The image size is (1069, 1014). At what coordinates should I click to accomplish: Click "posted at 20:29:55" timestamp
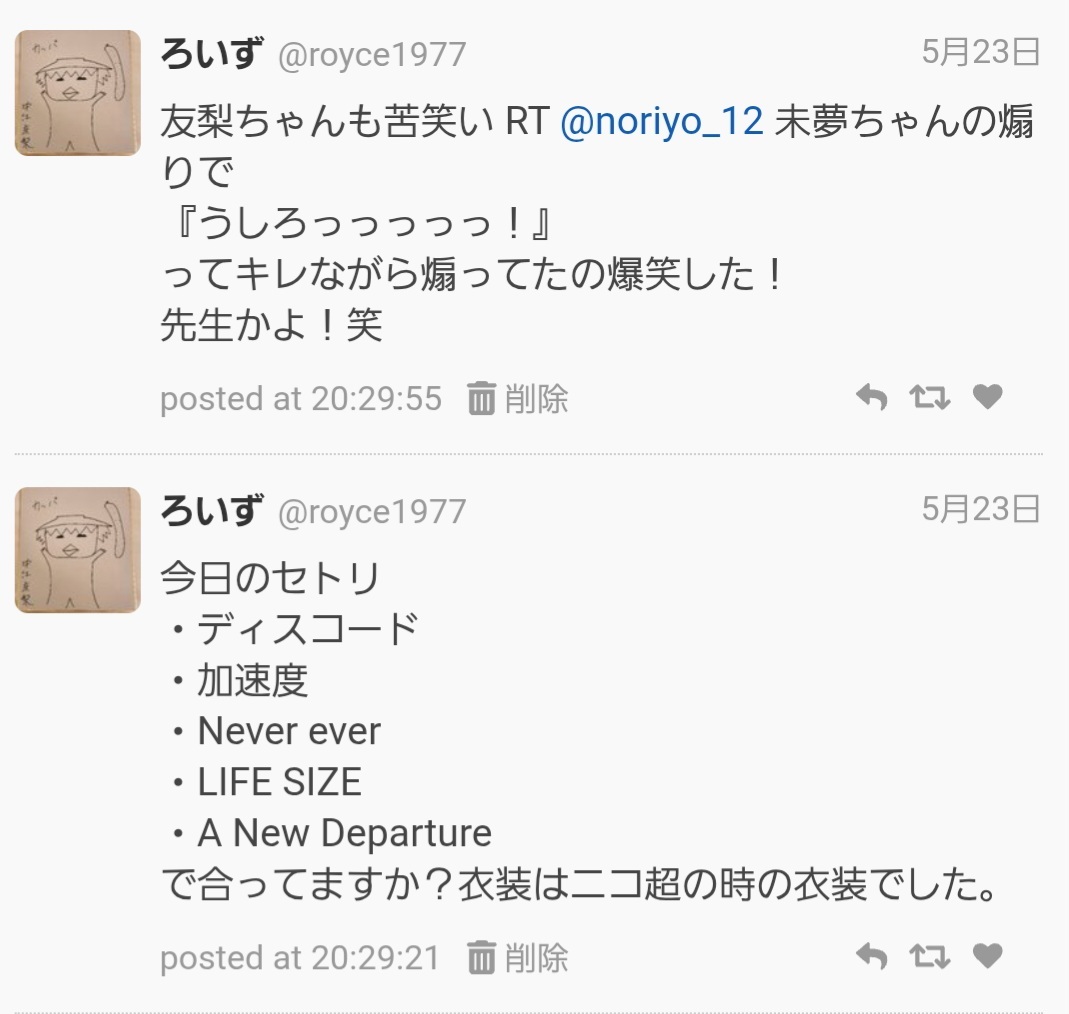click(x=300, y=399)
